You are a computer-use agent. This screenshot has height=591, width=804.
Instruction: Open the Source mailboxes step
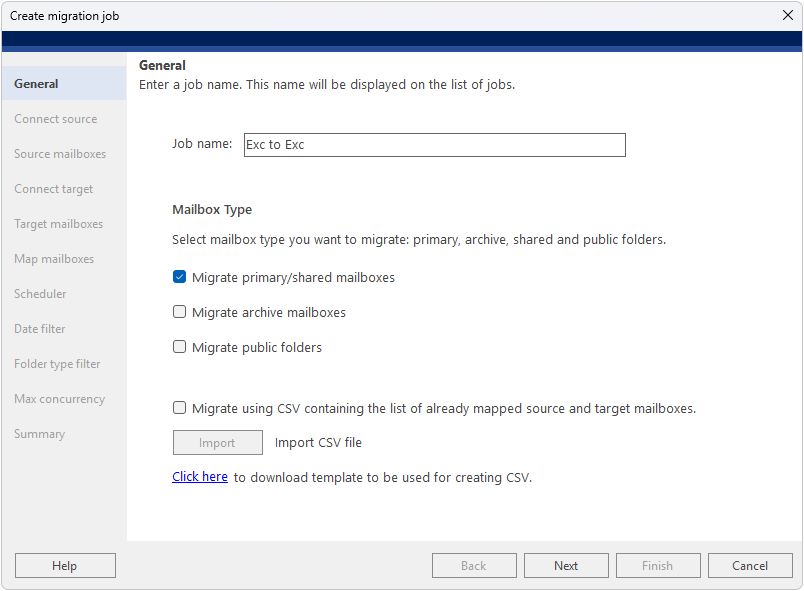(x=60, y=154)
